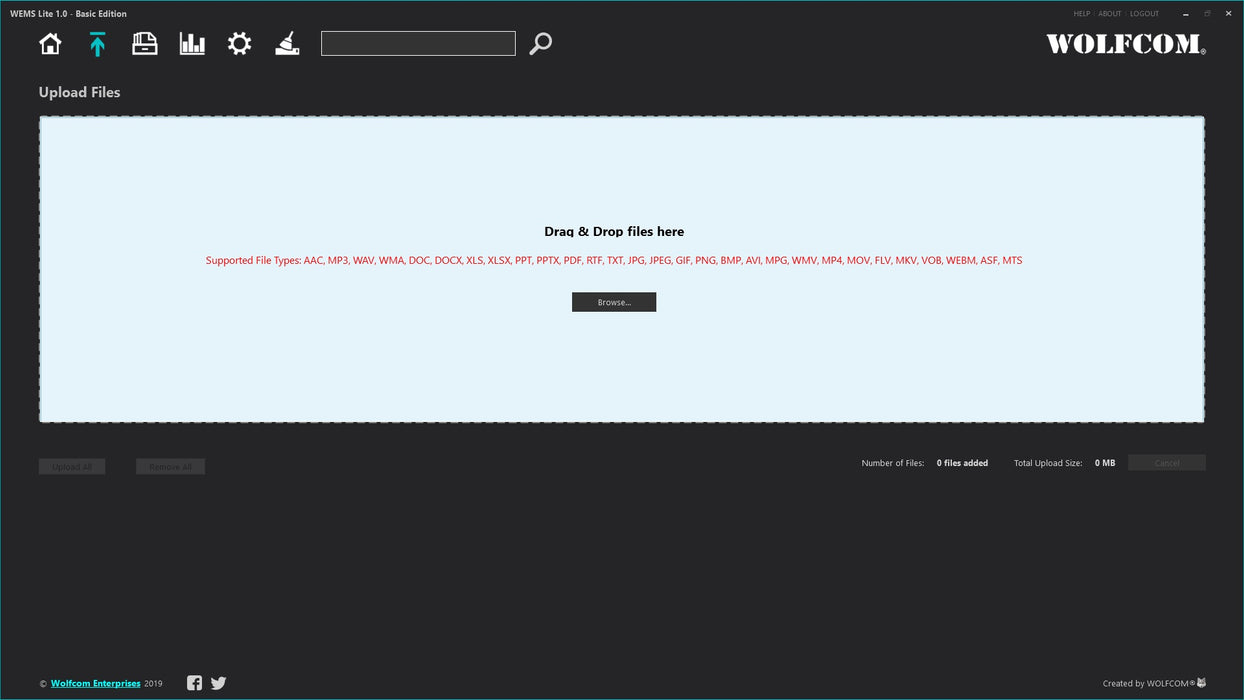Click the 'Created by WOLFCOM' footer text
This screenshot has width=1244, height=700.
[x=1149, y=684]
